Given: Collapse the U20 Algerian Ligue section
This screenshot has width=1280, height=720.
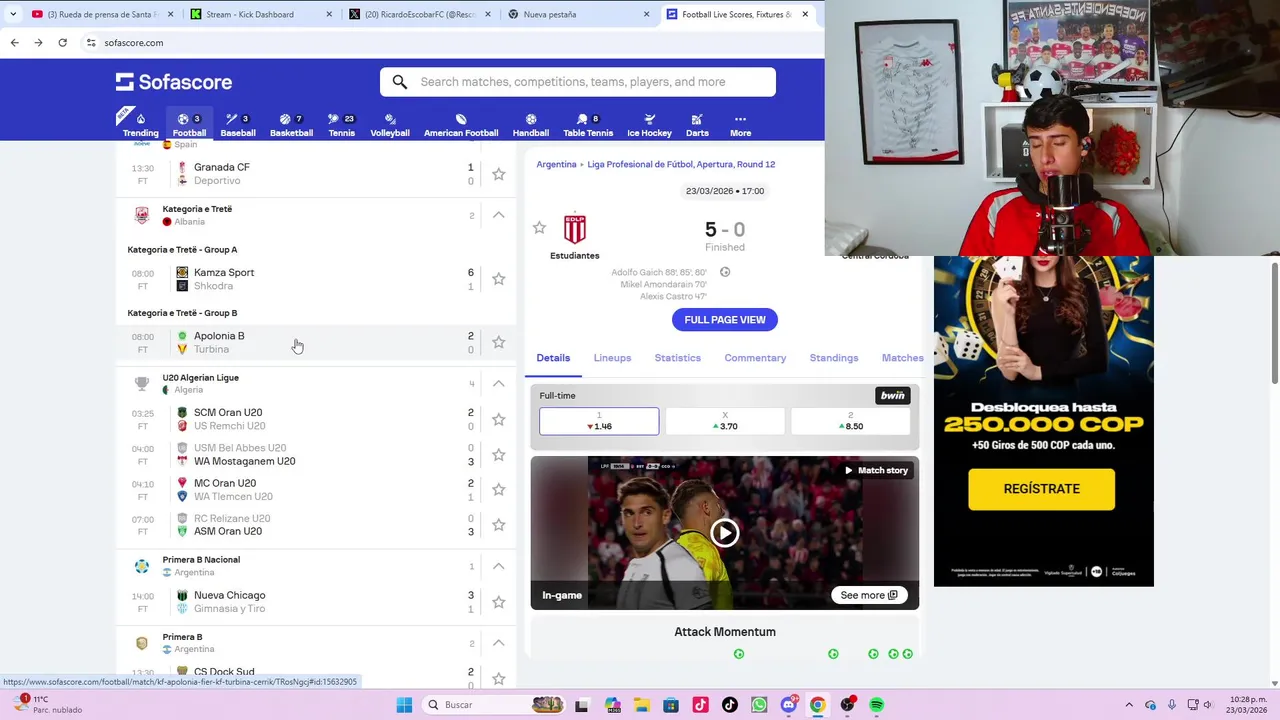Looking at the screenshot, I should point(498,384).
